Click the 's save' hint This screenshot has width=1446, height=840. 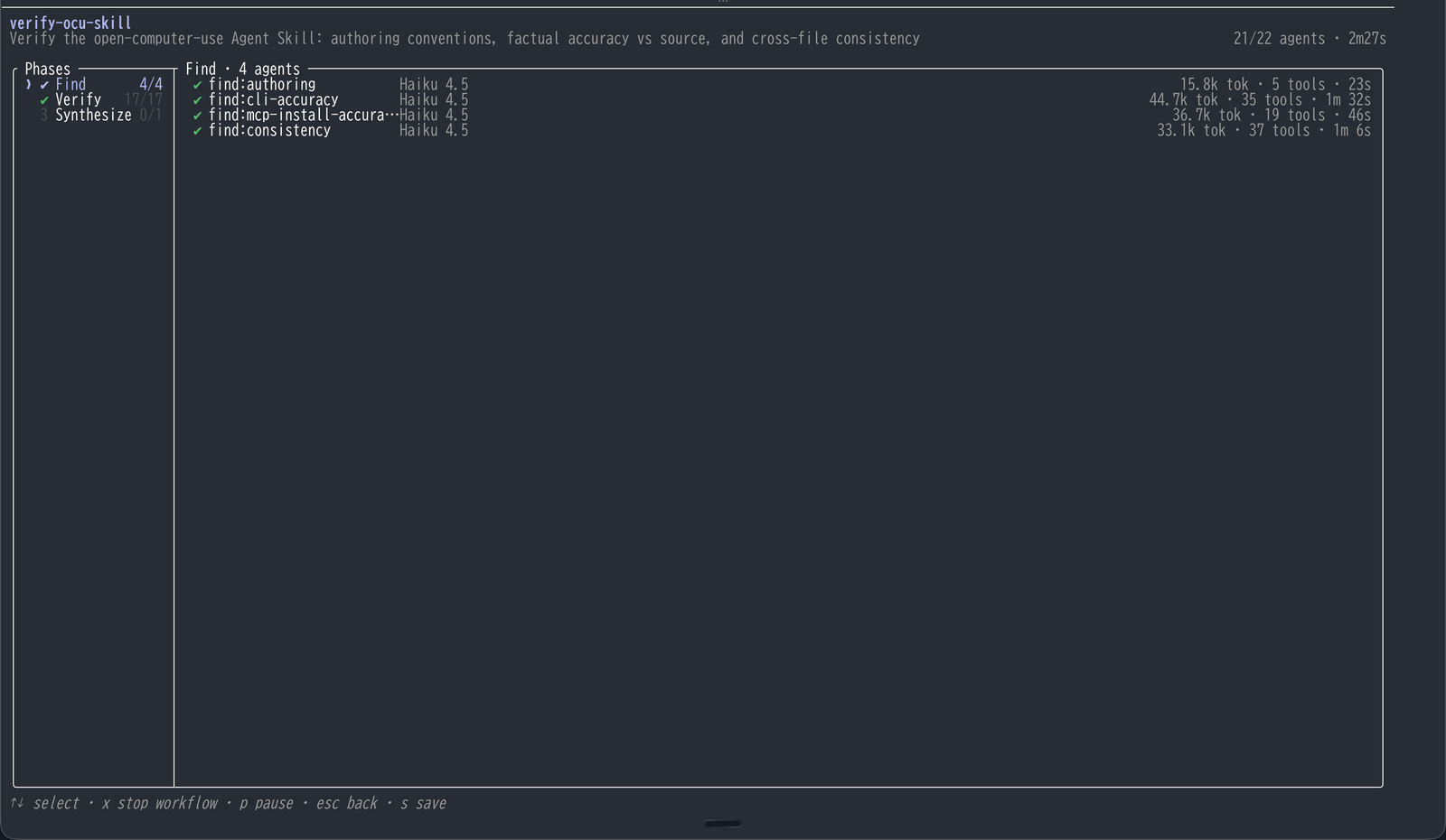423,803
